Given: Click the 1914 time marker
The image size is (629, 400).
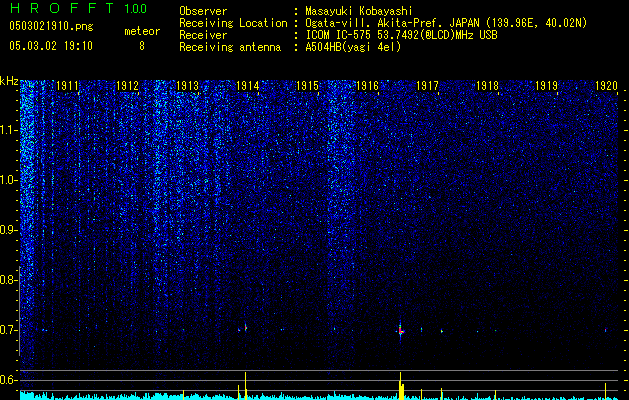Looking at the screenshot, I should pyautogui.click(x=248, y=86).
